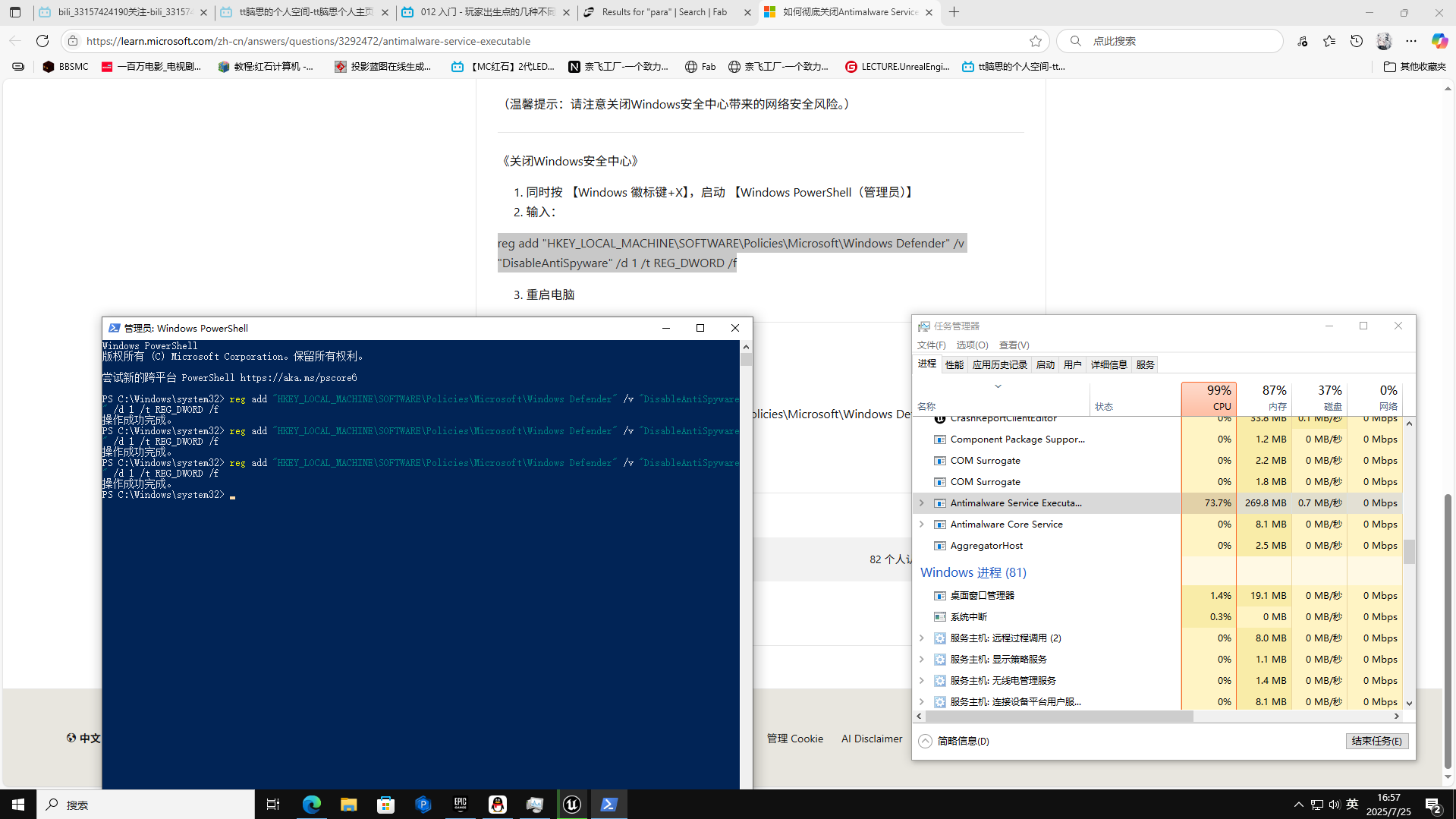Open Fab bookmark in bookmarks bar
1456x819 pixels.
(700, 67)
